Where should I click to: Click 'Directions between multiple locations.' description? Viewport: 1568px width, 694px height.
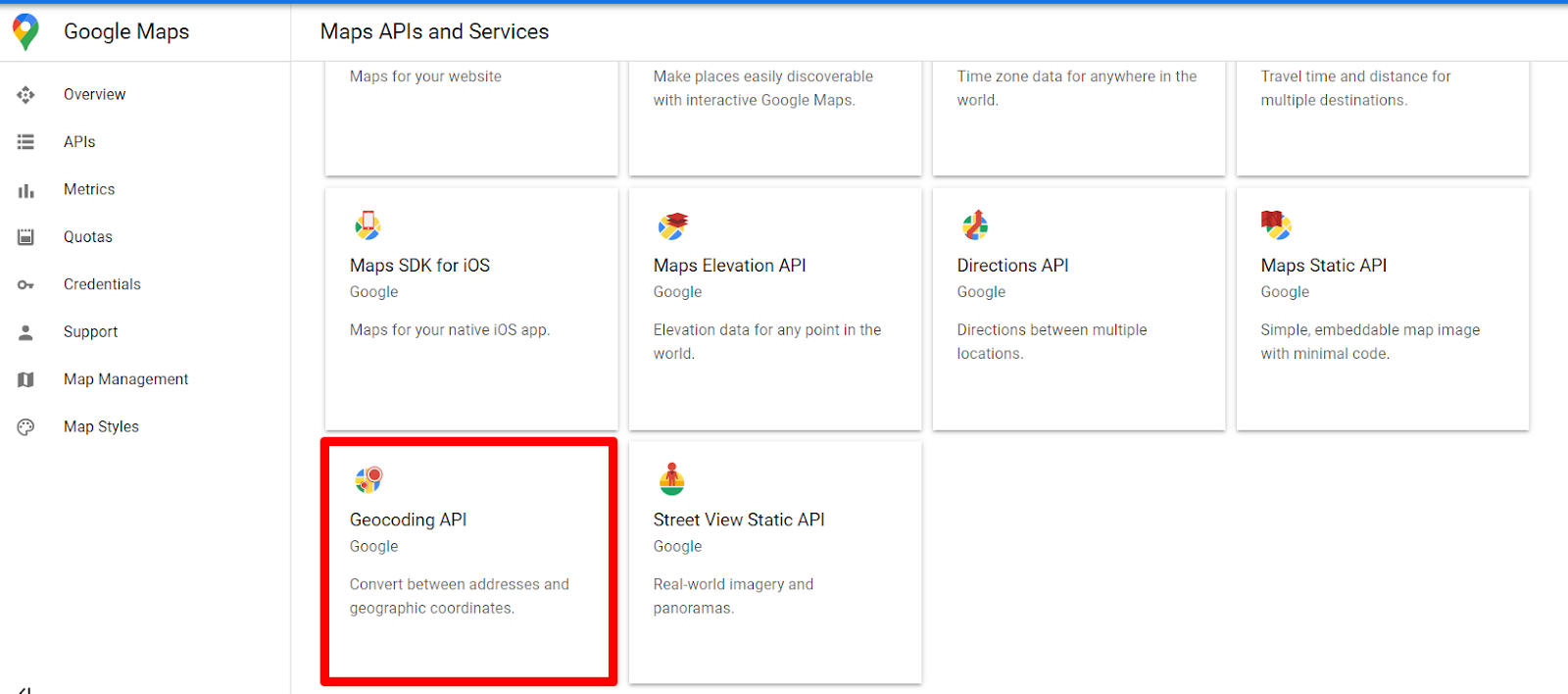click(1052, 342)
